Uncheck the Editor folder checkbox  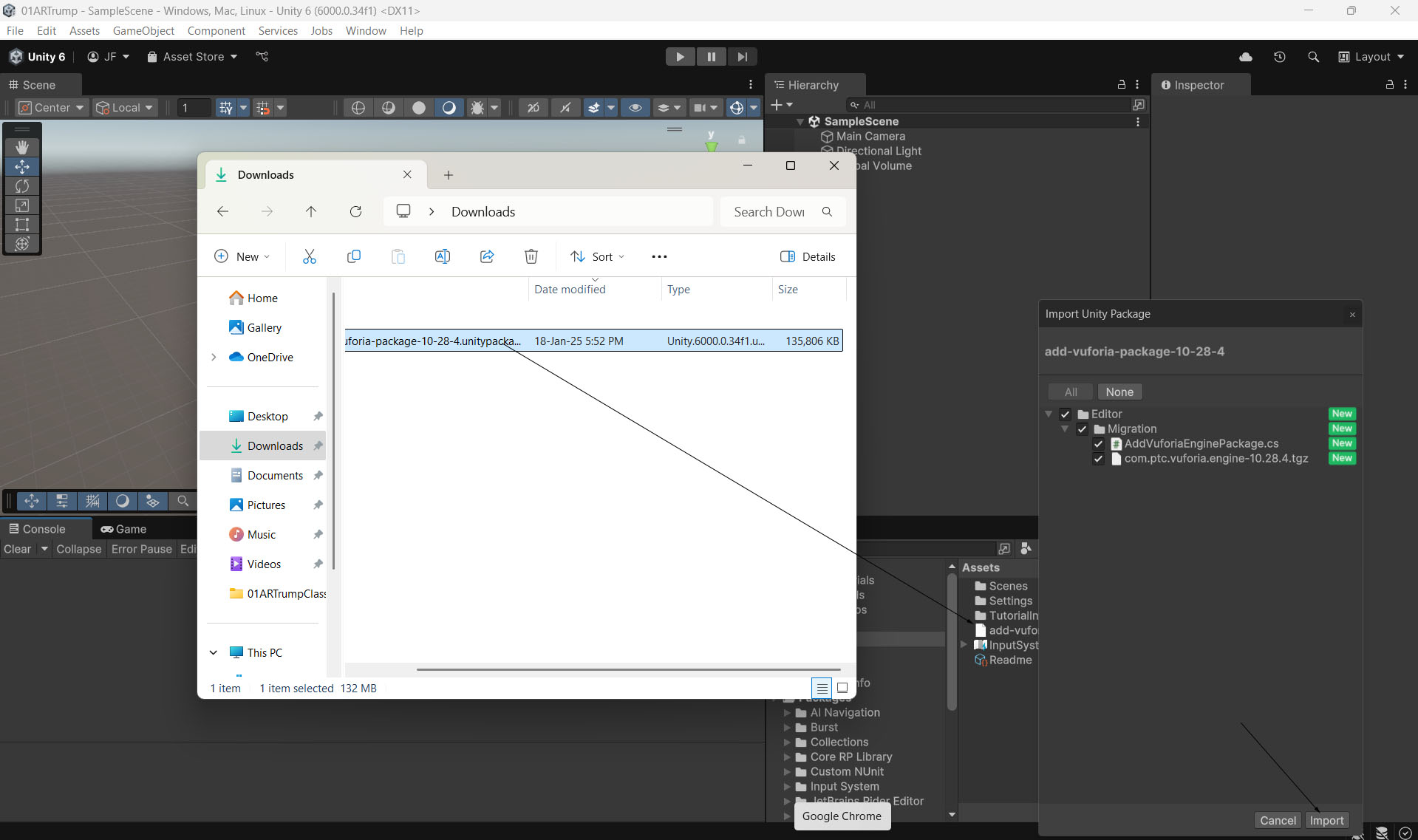(x=1065, y=414)
